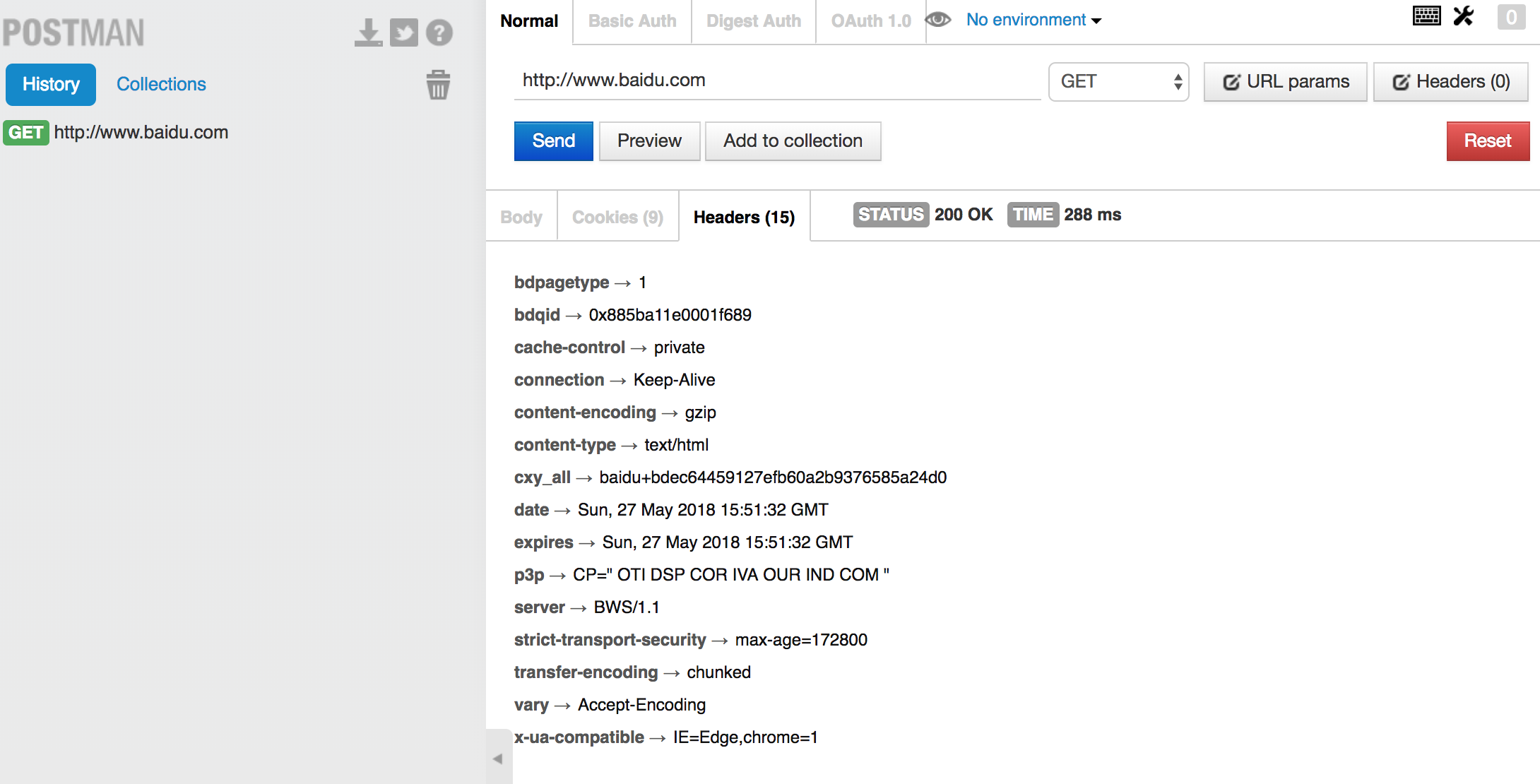Click the notification counter badge showing 0
This screenshot has width=1540, height=784.
click(x=1511, y=16)
